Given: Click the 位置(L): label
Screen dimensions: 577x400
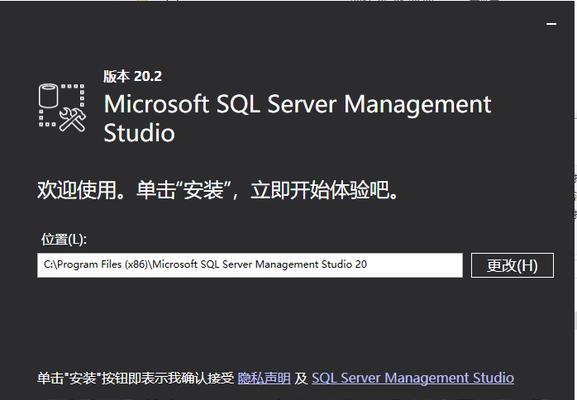Looking at the screenshot, I should [x=64, y=239].
